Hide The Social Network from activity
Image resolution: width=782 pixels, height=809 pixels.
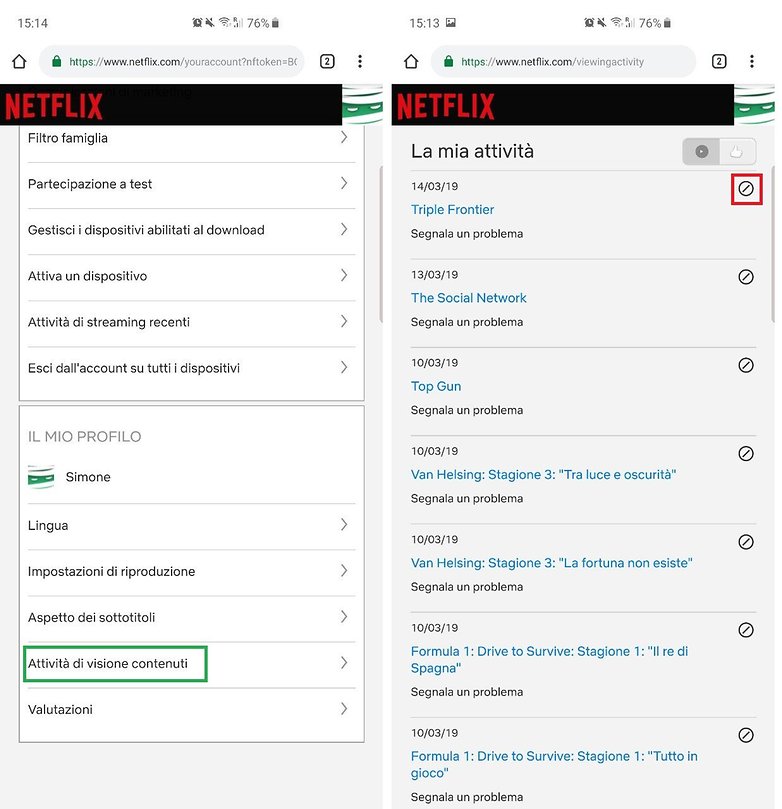[x=746, y=277]
